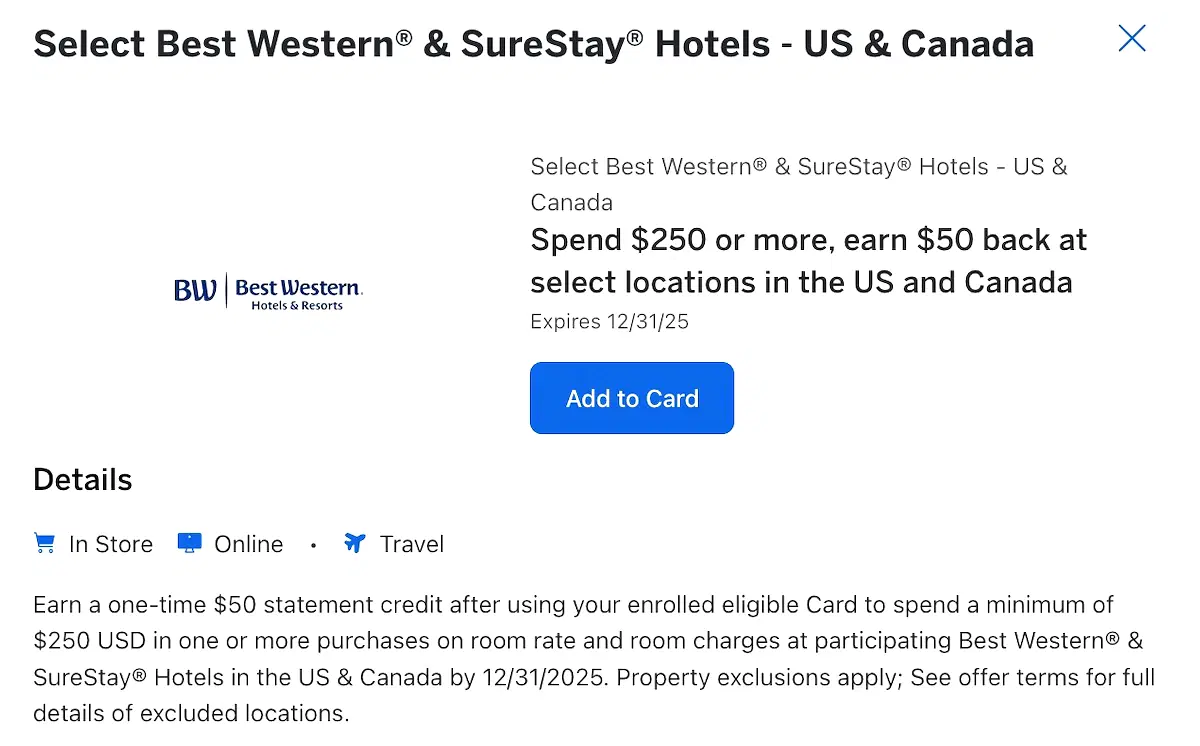Dismiss the offer with the blue X
The height and width of the screenshot is (746, 1200).
tap(1131, 38)
